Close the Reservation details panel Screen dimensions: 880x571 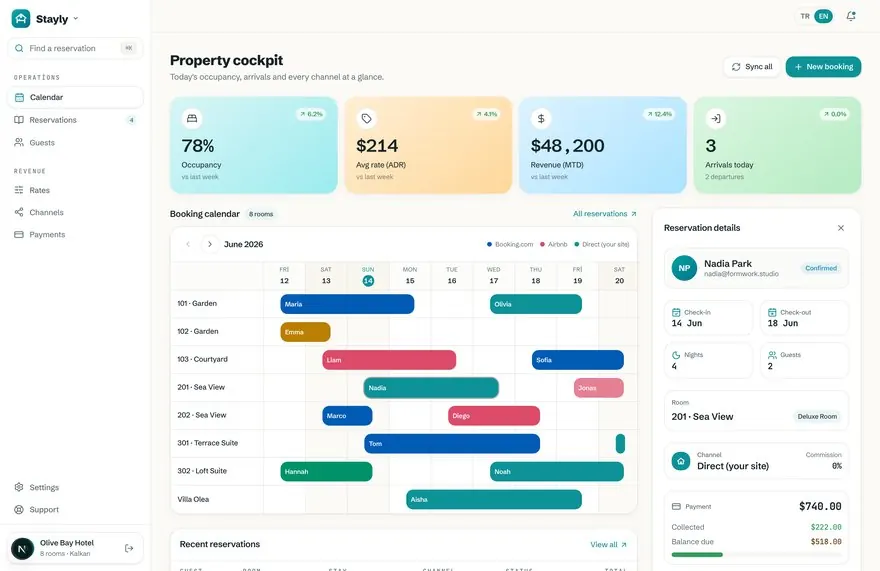tap(841, 228)
